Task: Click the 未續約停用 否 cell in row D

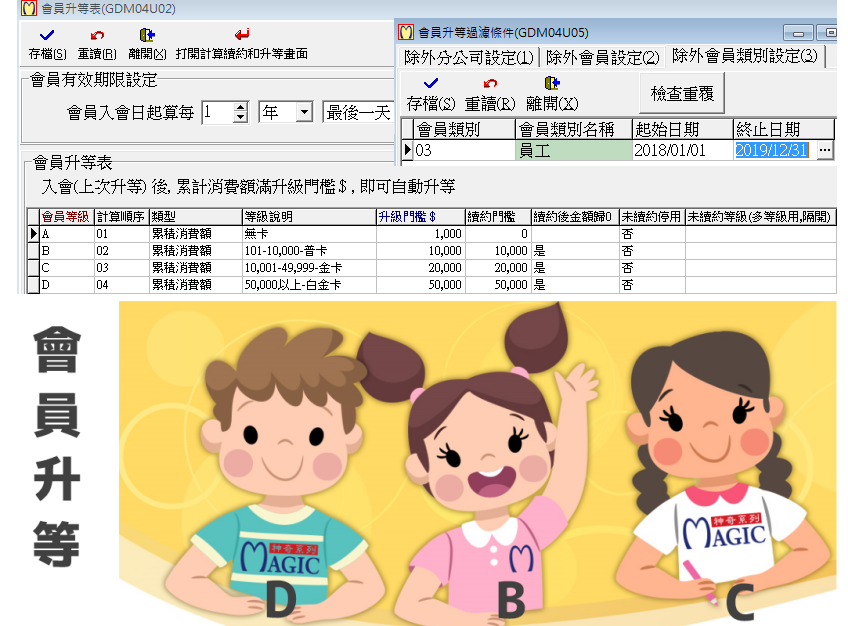Action: pyautogui.click(x=652, y=284)
